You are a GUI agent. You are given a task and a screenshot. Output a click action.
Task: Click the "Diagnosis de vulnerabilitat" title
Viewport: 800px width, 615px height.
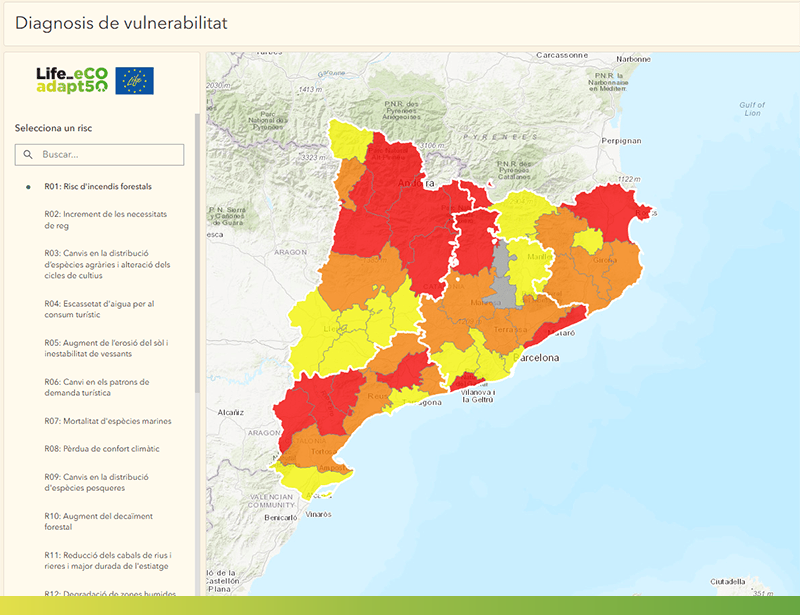(x=124, y=23)
